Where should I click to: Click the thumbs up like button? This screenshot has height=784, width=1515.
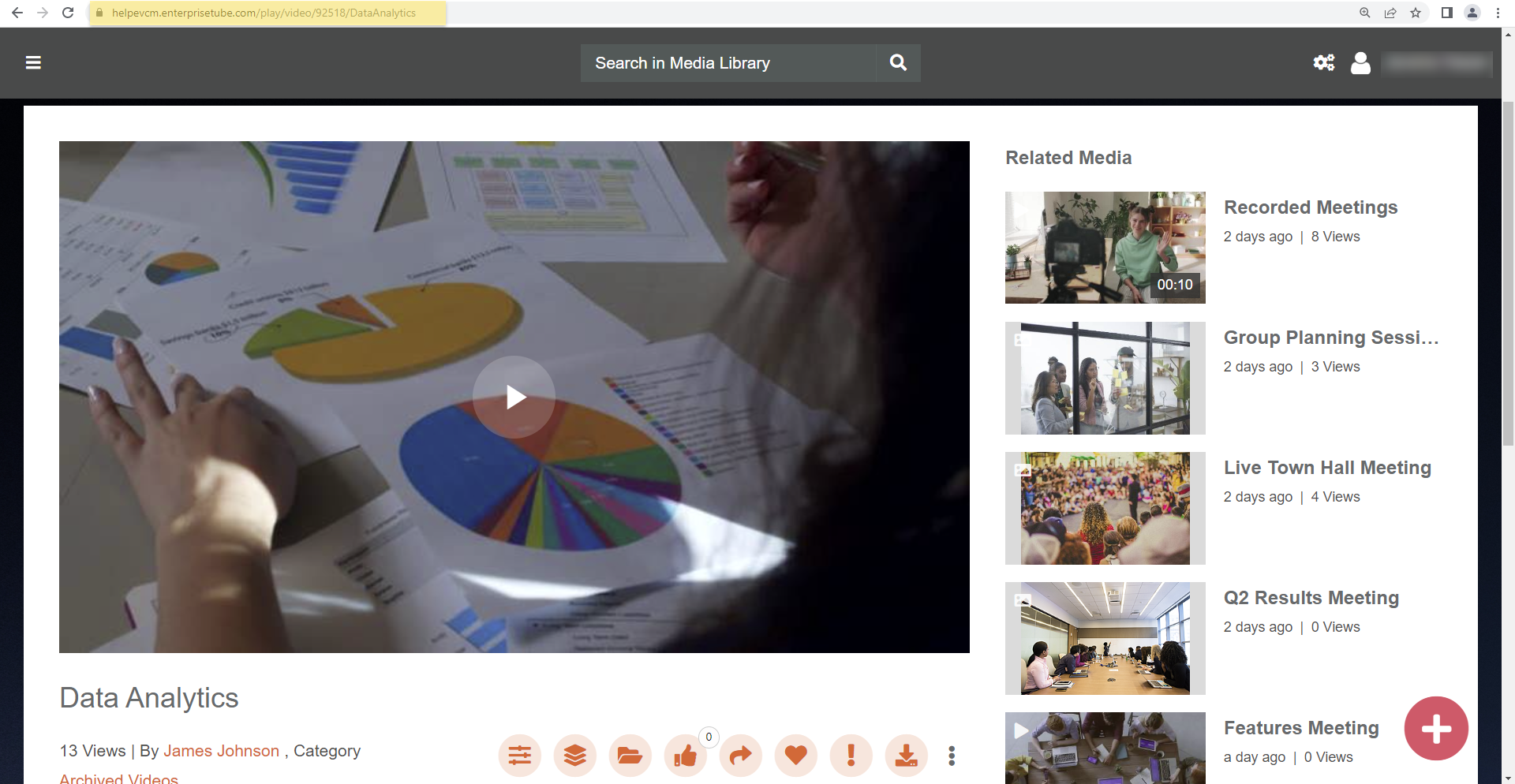click(685, 756)
